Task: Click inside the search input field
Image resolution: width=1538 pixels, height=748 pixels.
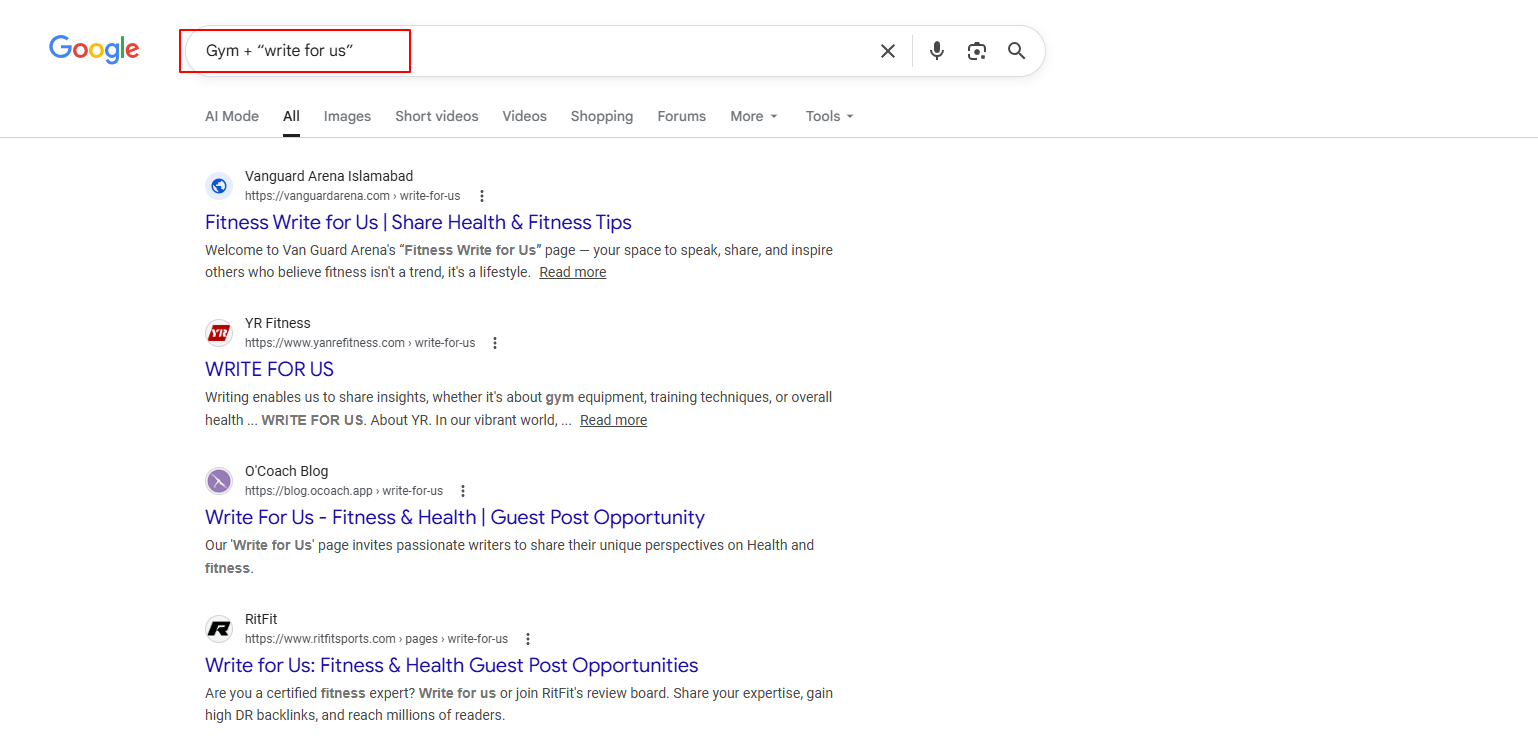Action: click(x=295, y=50)
